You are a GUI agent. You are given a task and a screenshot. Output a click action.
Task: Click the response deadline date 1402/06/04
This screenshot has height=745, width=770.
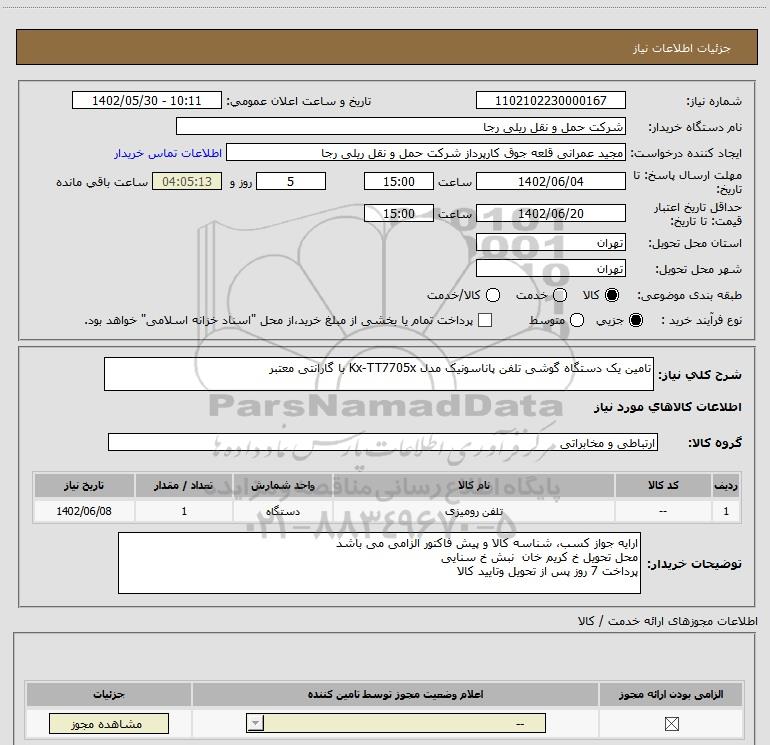pyautogui.click(x=550, y=181)
